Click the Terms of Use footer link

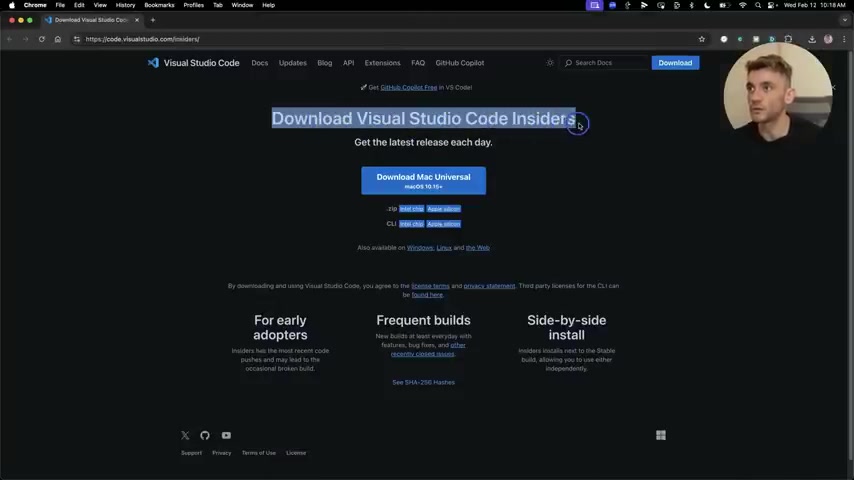click(x=259, y=453)
